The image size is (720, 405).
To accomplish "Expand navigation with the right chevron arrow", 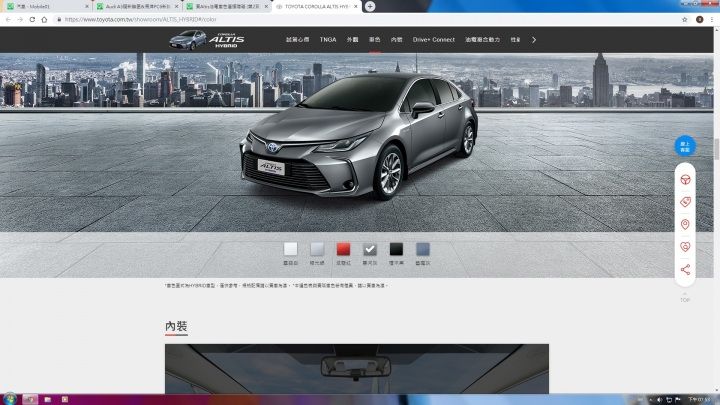I will click(x=534, y=40).
